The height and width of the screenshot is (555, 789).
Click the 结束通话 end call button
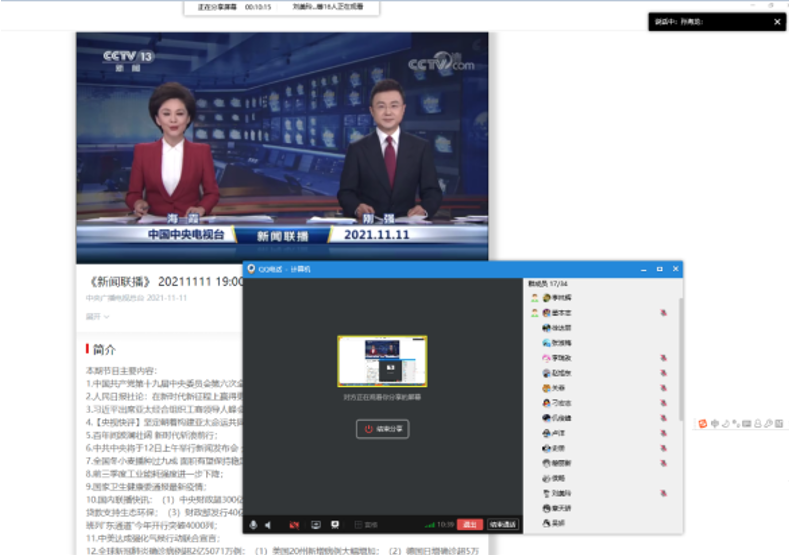(502, 524)
